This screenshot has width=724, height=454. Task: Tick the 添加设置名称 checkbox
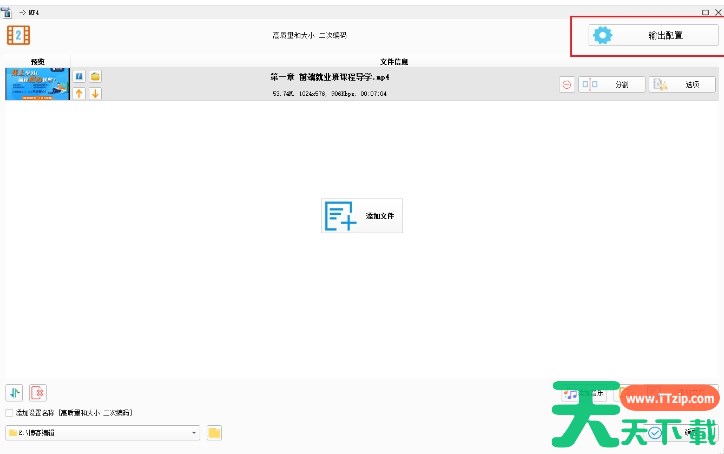[x=9, y=413]
